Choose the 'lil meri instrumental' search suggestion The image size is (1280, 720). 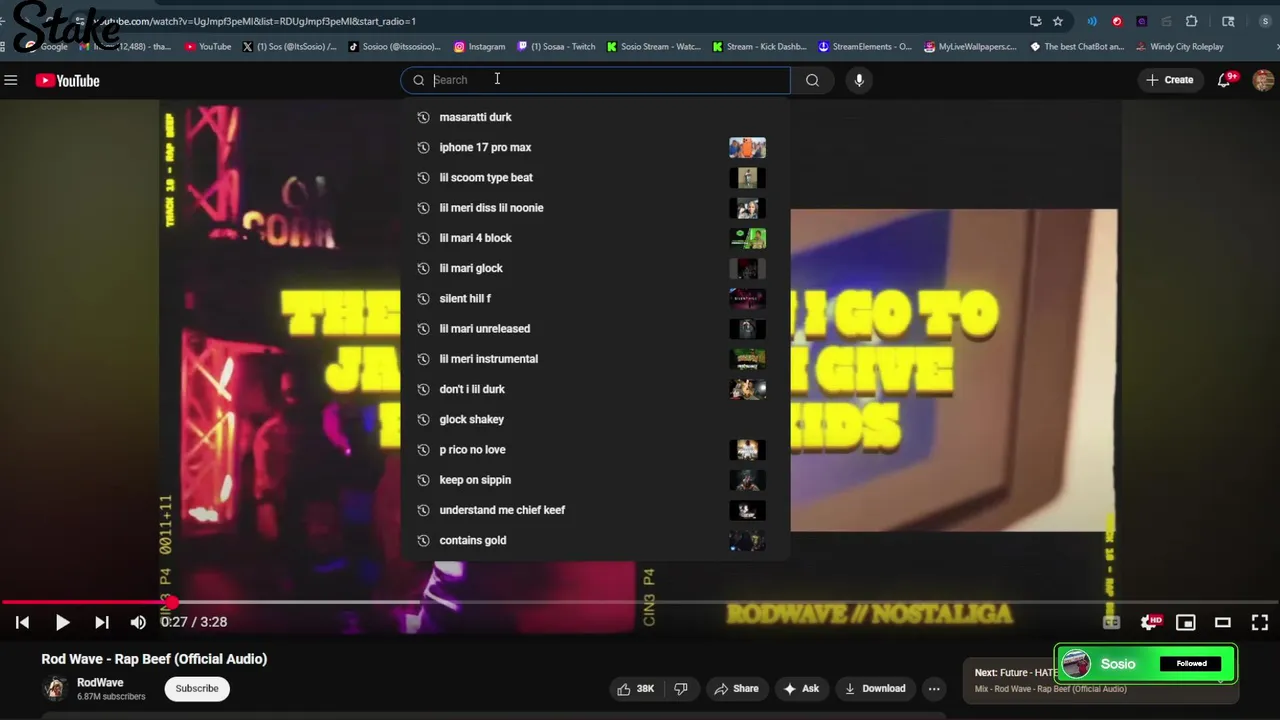(x=595, y=359)
